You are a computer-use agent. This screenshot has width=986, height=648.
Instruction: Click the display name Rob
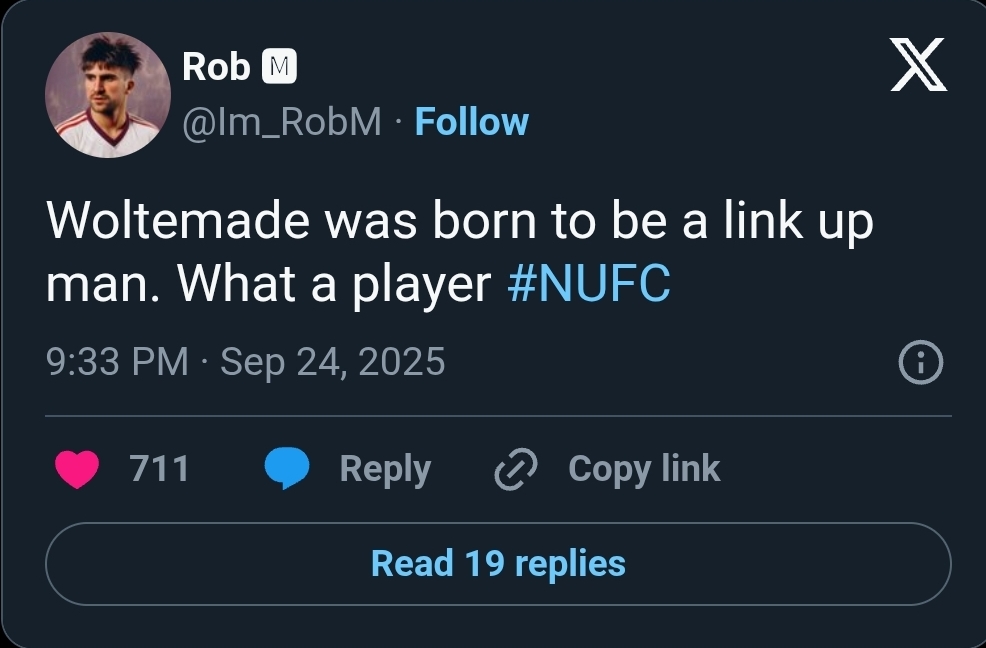click(215, 67)
